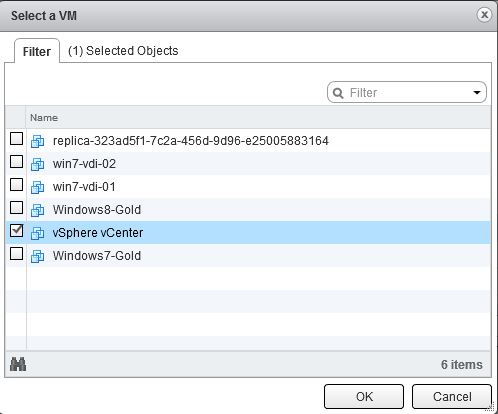Click the VM icon beside replica-323ad5f1
The image size is (498, 414).
(37, 141)
